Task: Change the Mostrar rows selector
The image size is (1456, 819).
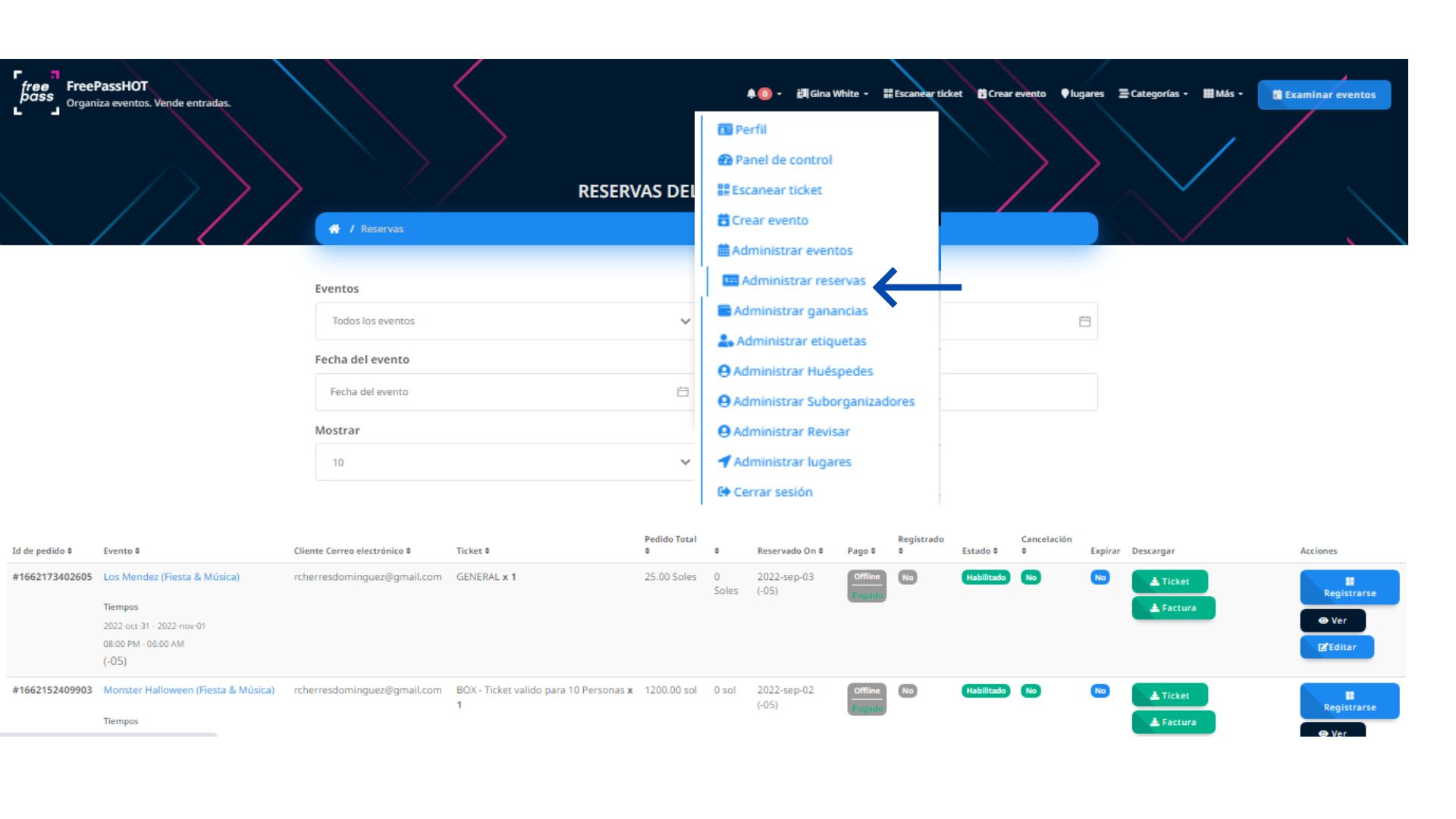Action: click(x=508, y=461)
